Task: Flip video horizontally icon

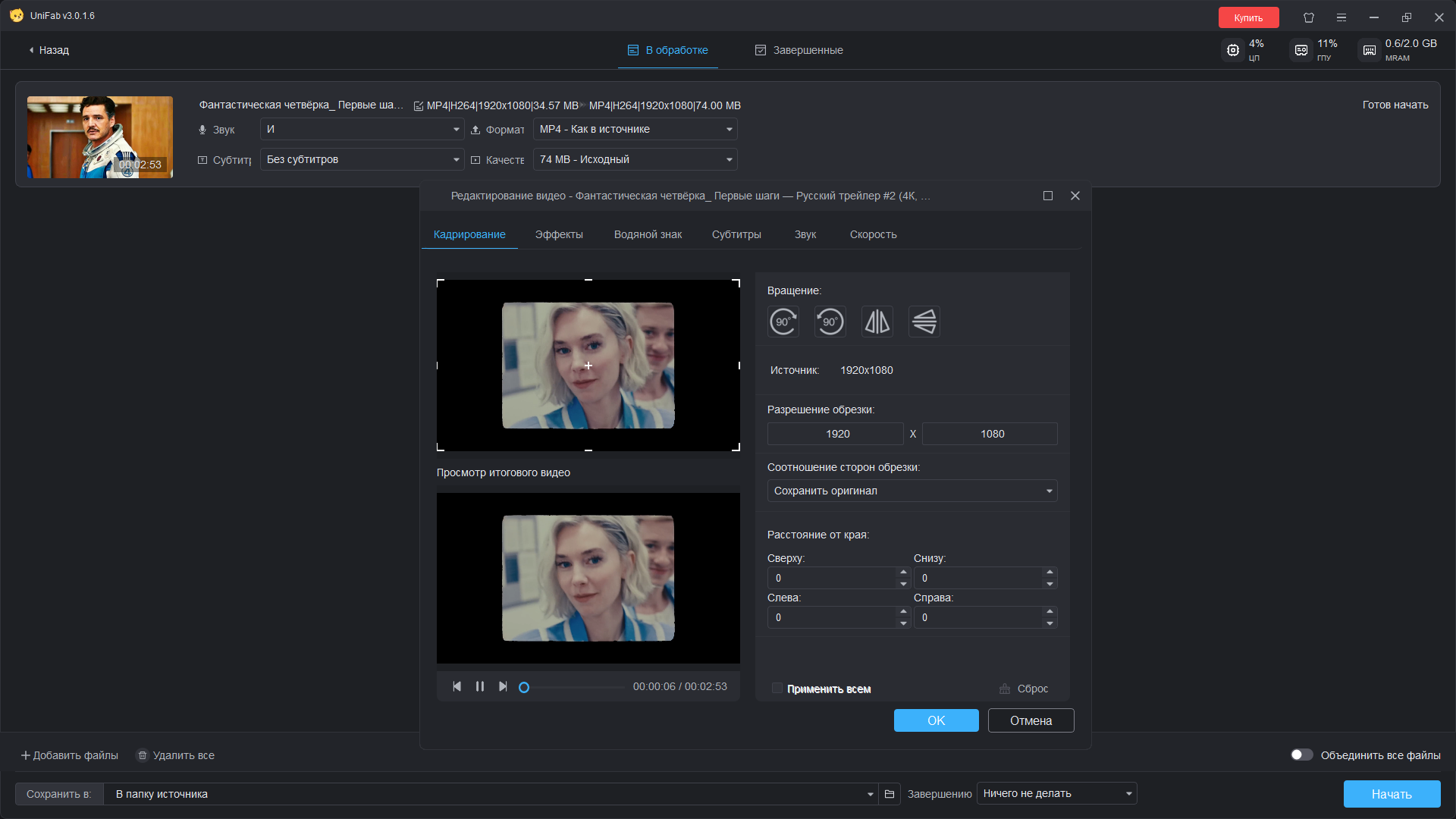Action: click(877, 322)
